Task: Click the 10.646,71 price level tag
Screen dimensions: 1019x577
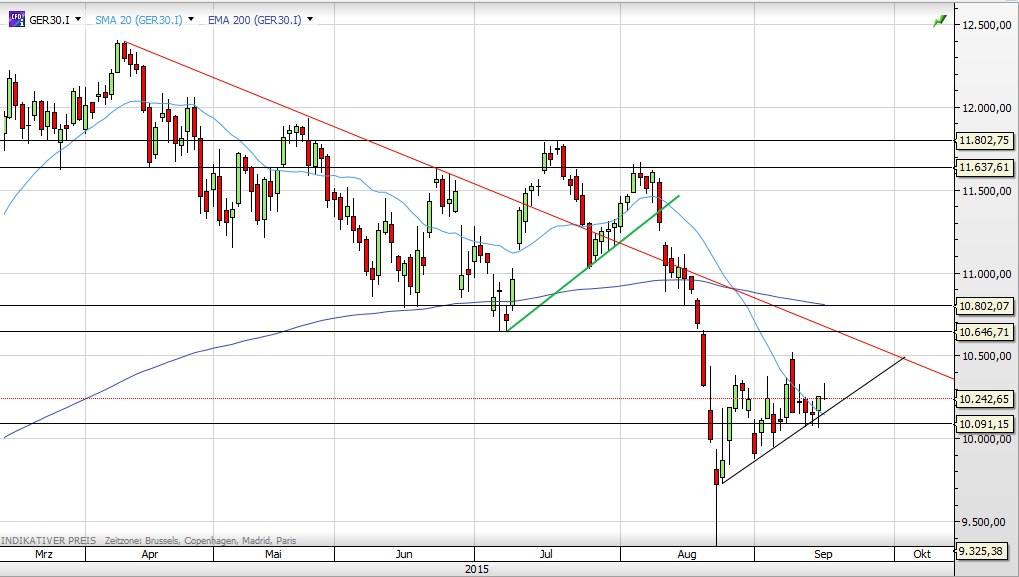Action: (984, 332)
